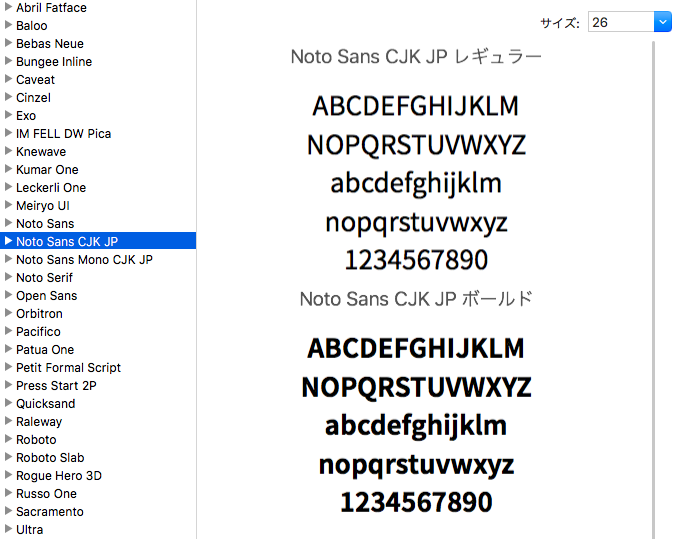Expand the Cinzel font family
This screenshot has height=539, width=676.
[x=8, y=97]
